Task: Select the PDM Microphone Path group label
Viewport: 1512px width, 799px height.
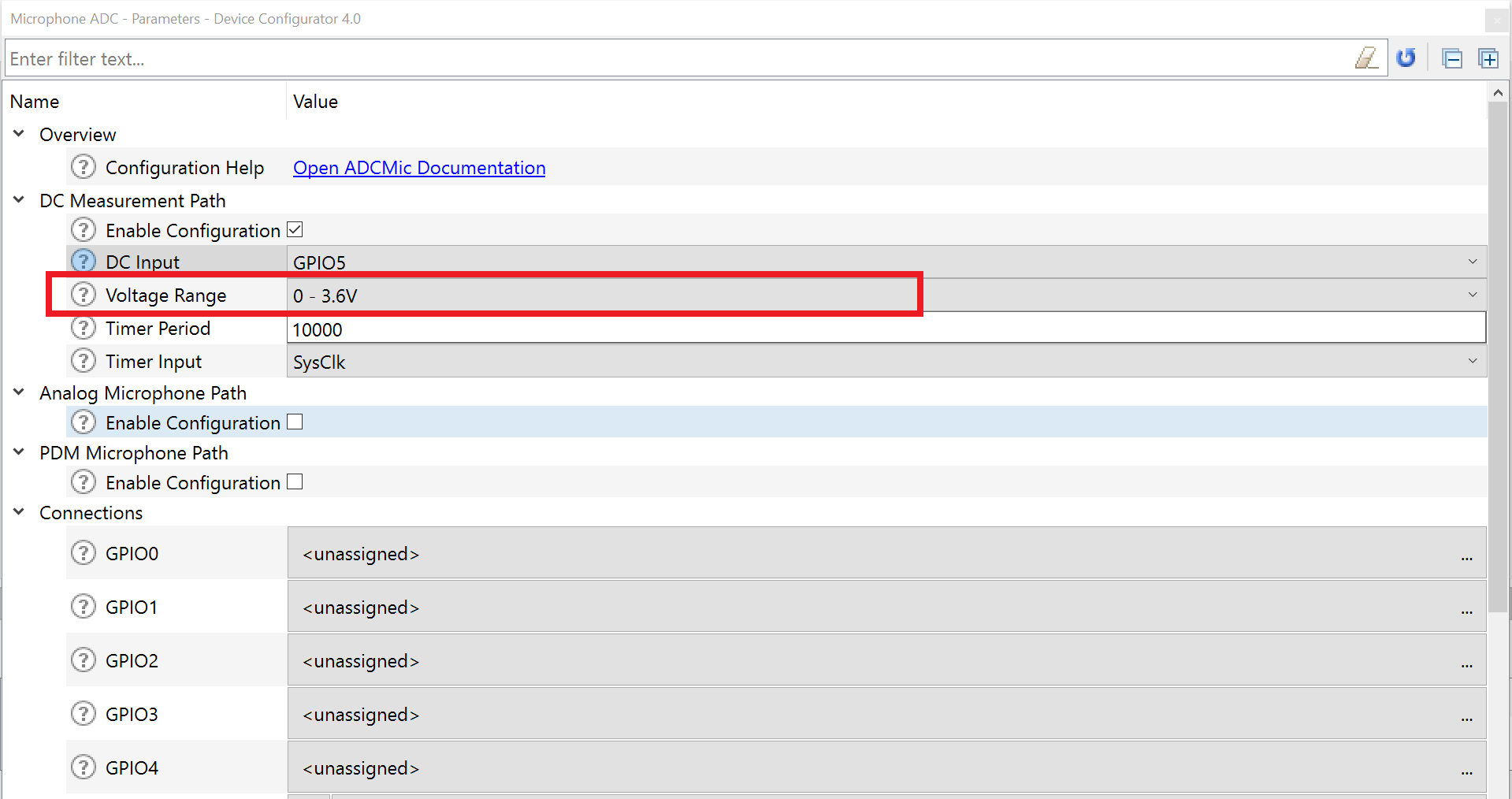Action: 134,453
